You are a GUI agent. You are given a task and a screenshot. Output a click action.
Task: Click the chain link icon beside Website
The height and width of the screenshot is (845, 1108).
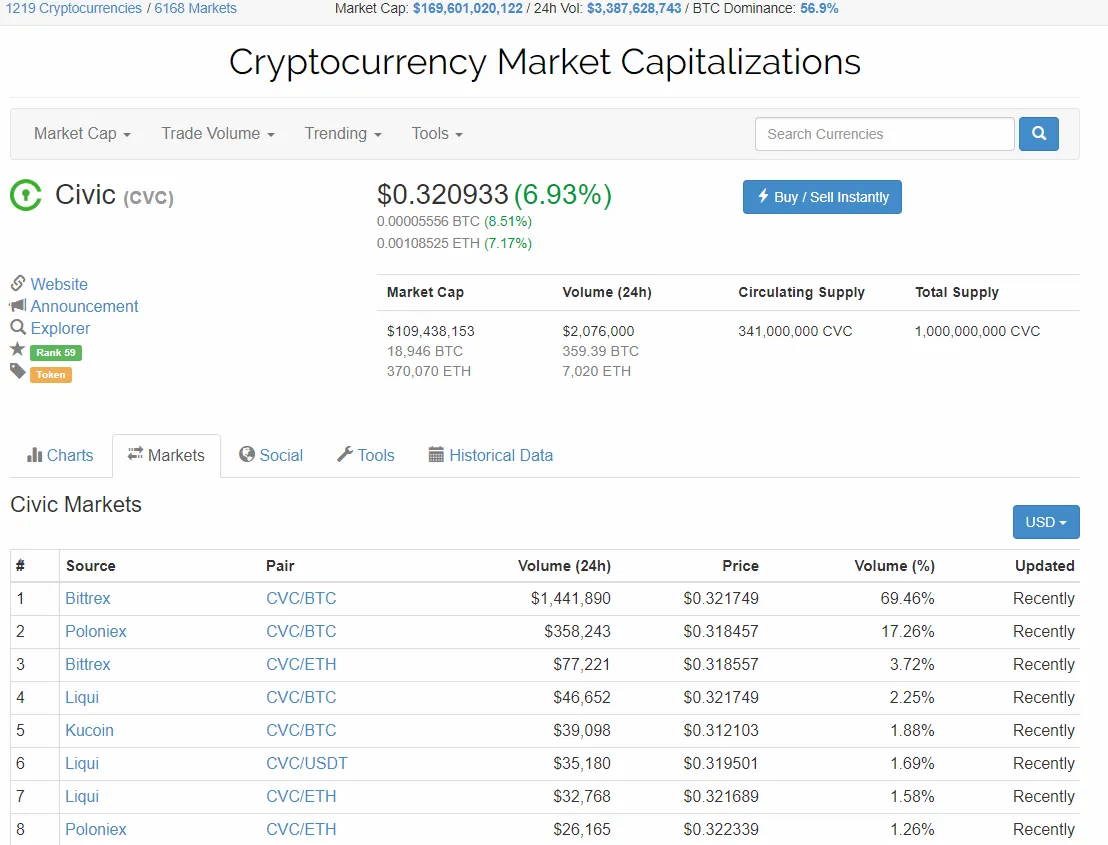(18, 283)
